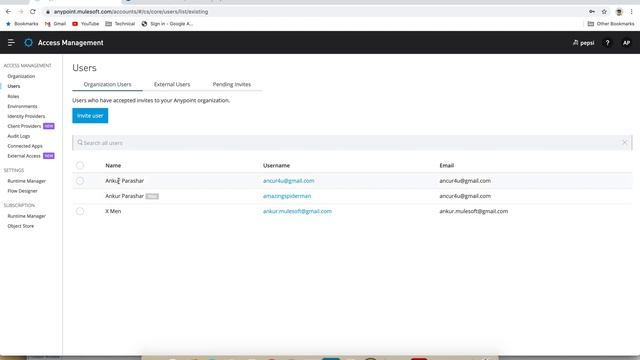Click the Access Management header title
640x360 pixels.
(71, 42)
